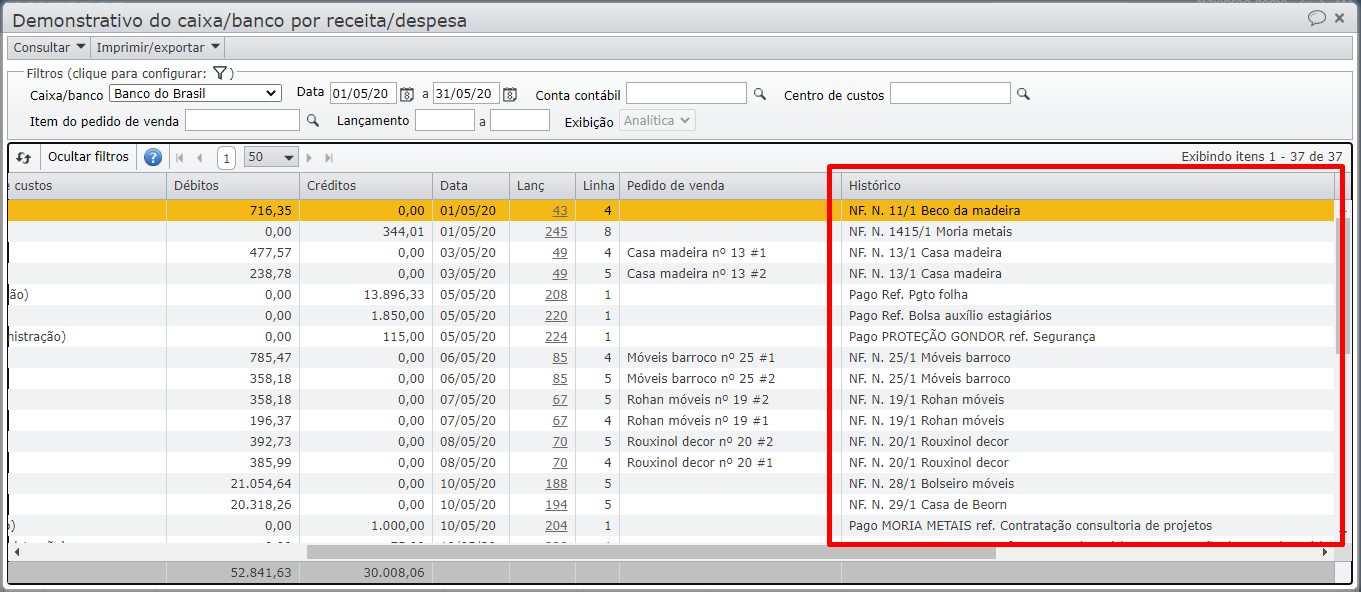Open lançamento link 208
Screen dimensions: 1361x592
click(556, 295)
